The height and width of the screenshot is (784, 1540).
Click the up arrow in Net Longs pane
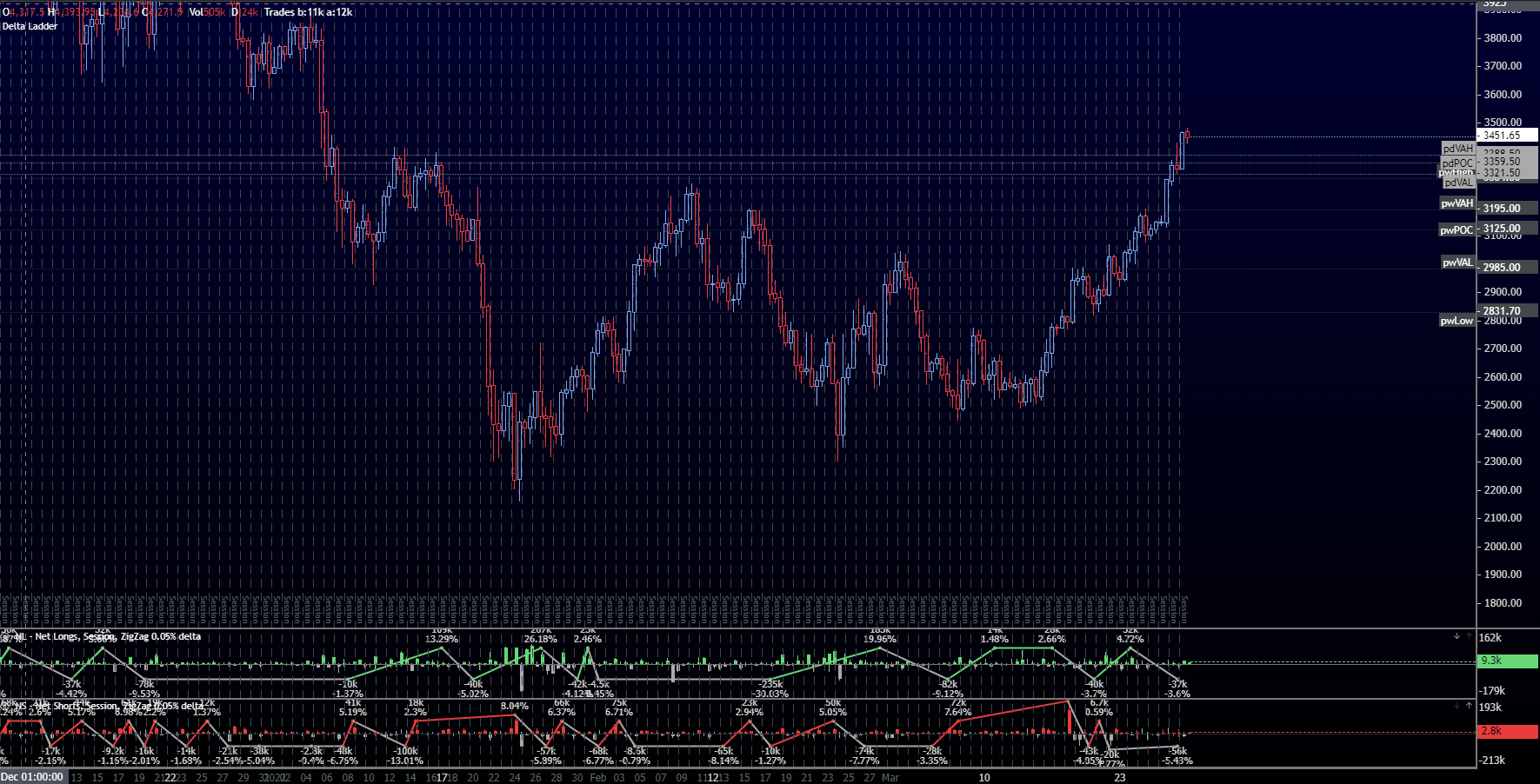(1469, 636)
